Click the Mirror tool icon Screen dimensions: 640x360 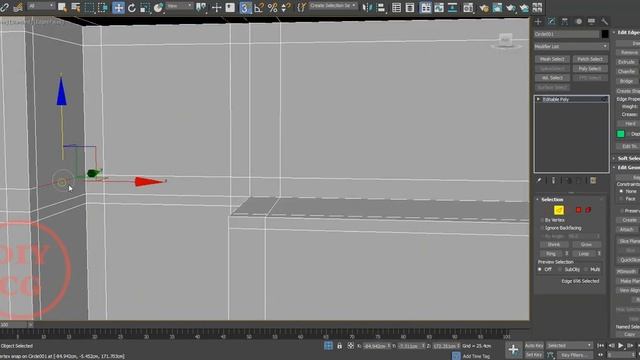coord(367,7)
